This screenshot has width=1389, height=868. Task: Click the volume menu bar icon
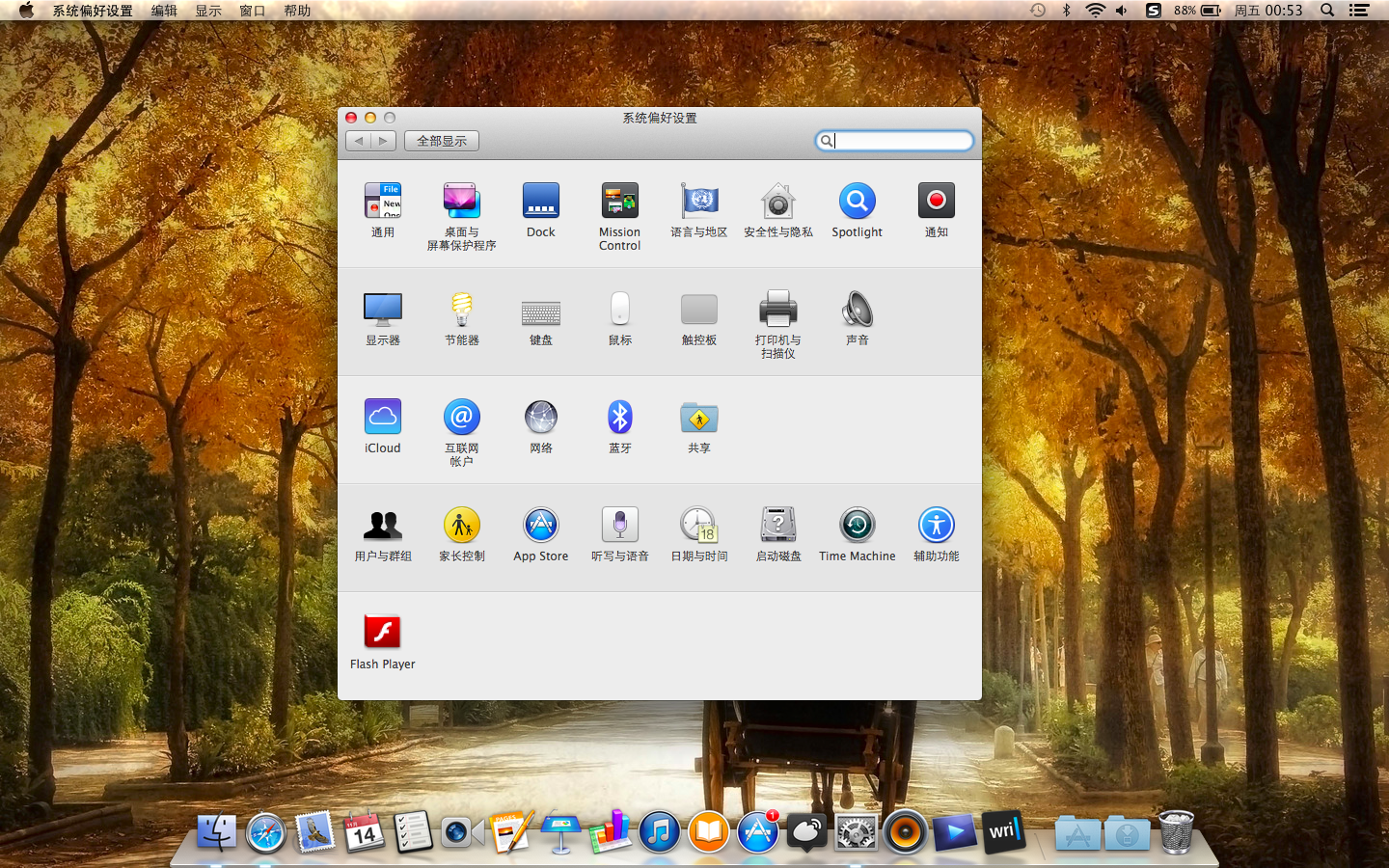[1122, 11]
